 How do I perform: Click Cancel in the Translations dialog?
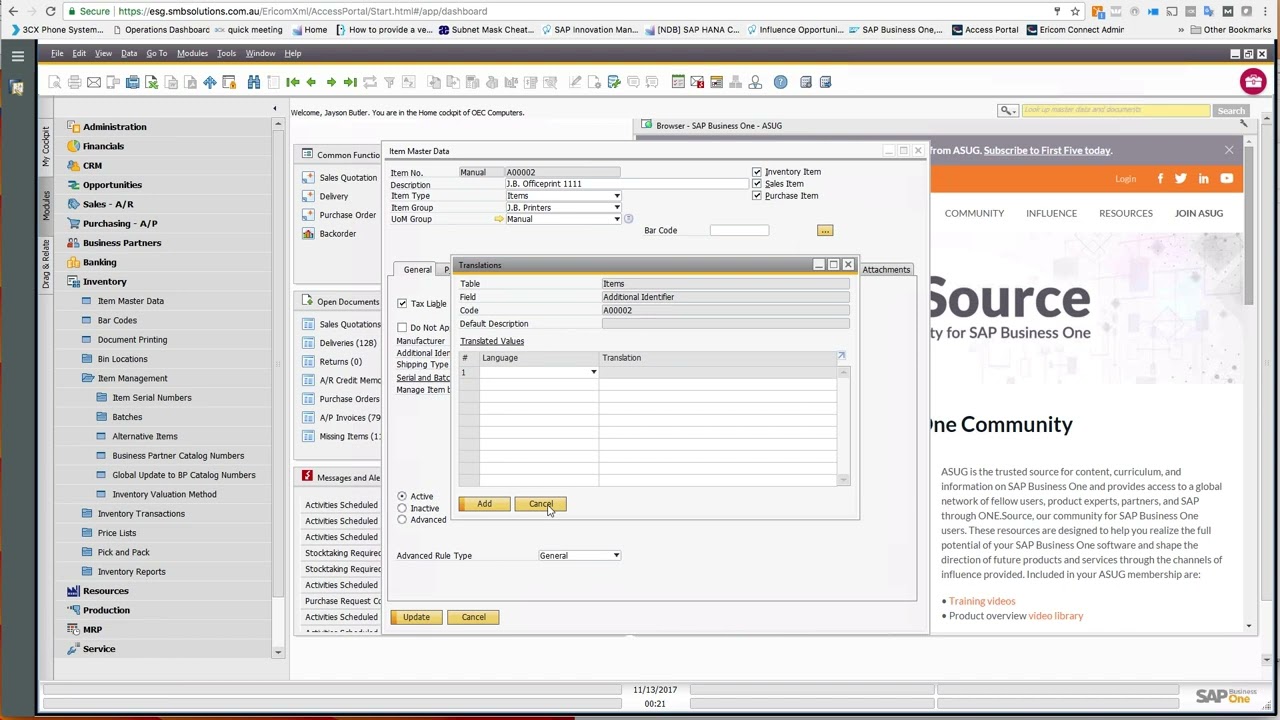point(540,504)
